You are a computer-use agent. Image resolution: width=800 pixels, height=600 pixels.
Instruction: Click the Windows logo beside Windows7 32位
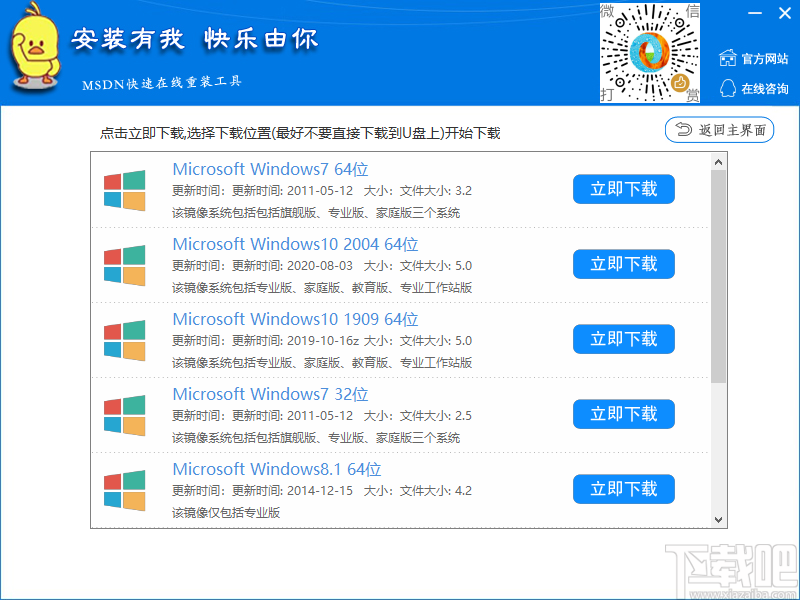tap(124, 414)
